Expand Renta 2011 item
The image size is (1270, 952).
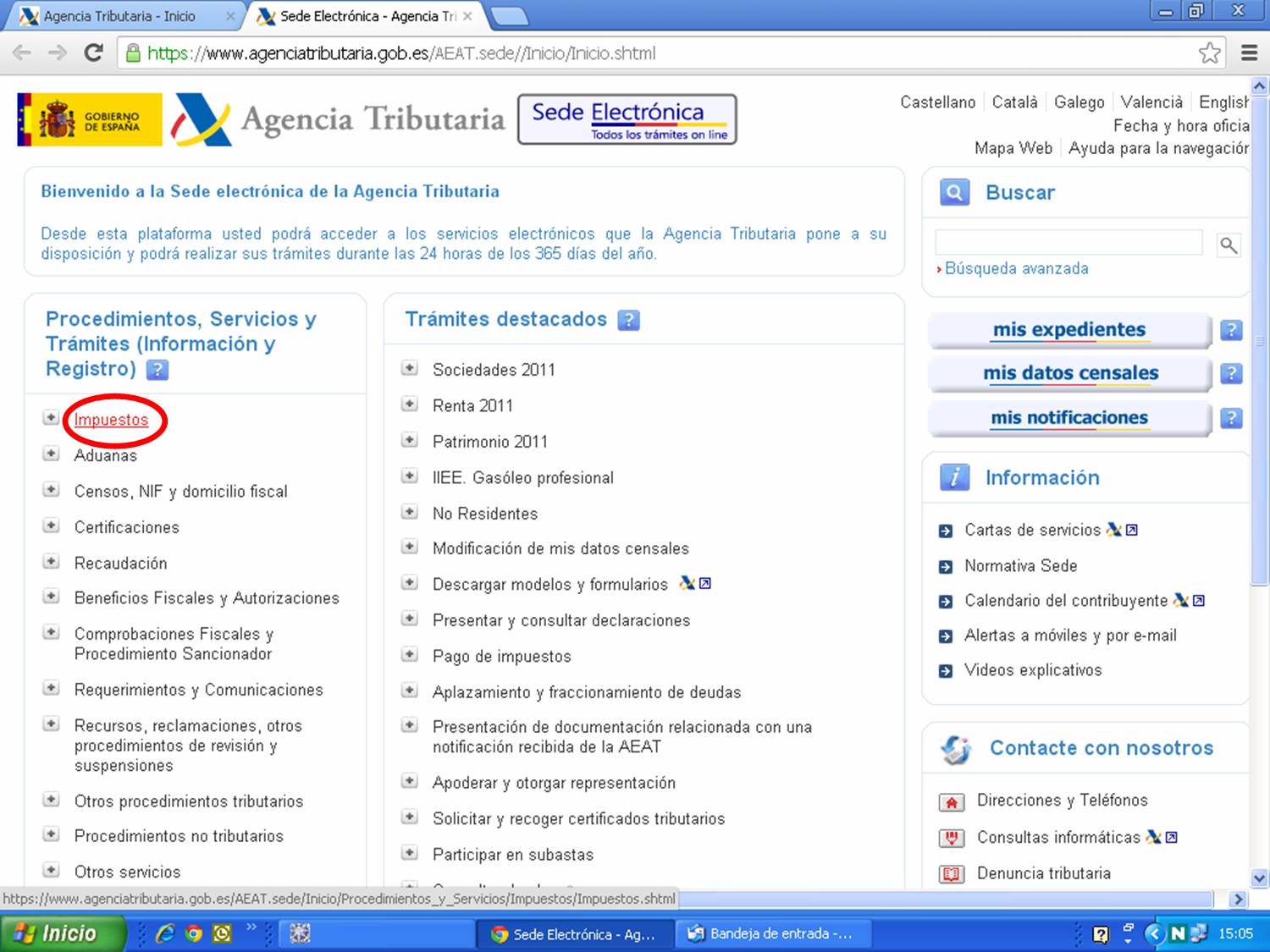pos(410,404)
